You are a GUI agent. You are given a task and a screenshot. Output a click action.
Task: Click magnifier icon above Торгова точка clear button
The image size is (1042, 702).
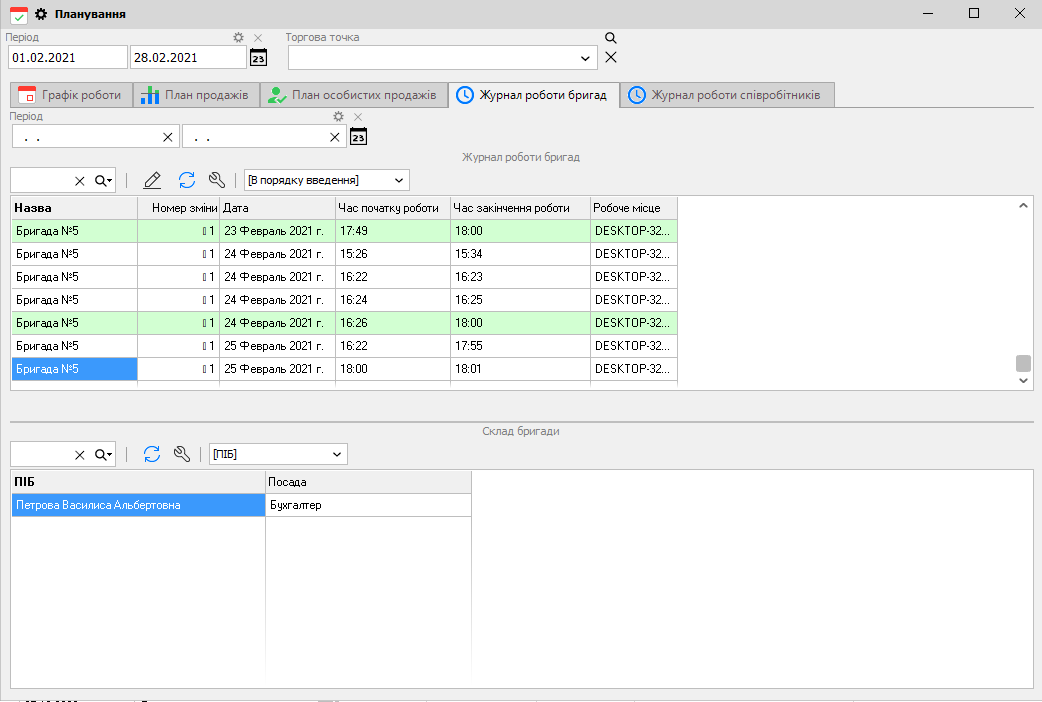point(611,38)
